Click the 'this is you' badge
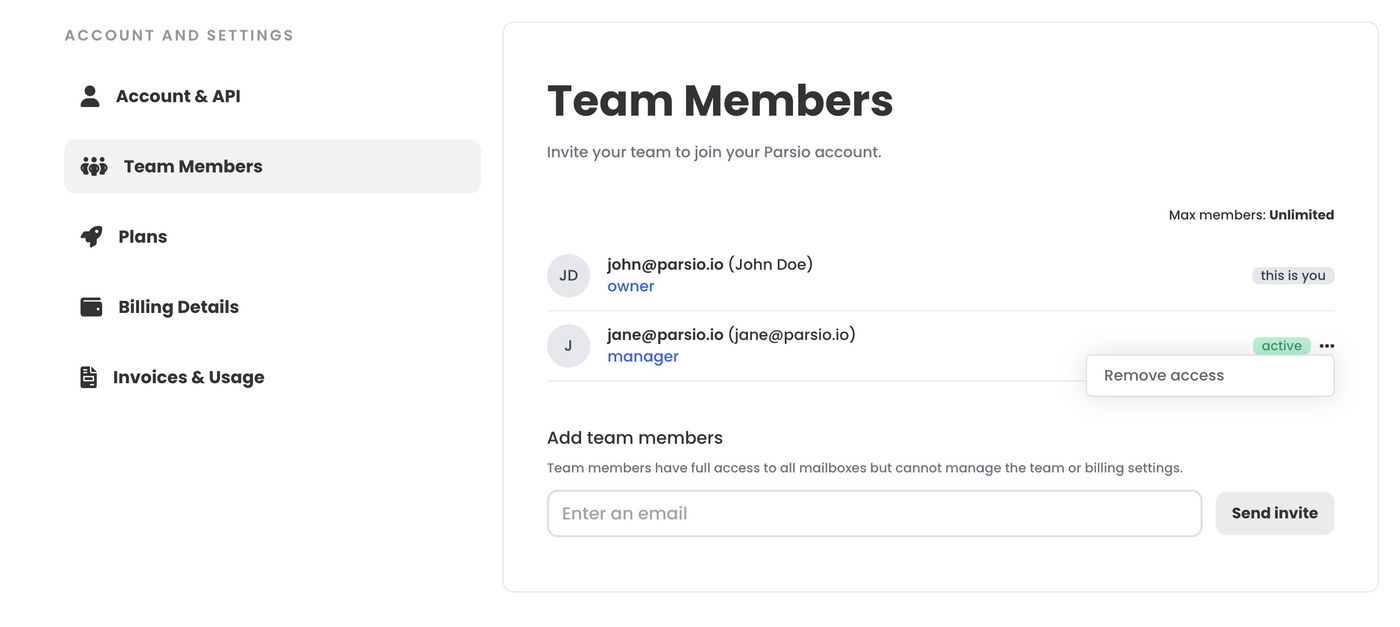Viewport: 1400px width, 627px height. click(1292, 276)
